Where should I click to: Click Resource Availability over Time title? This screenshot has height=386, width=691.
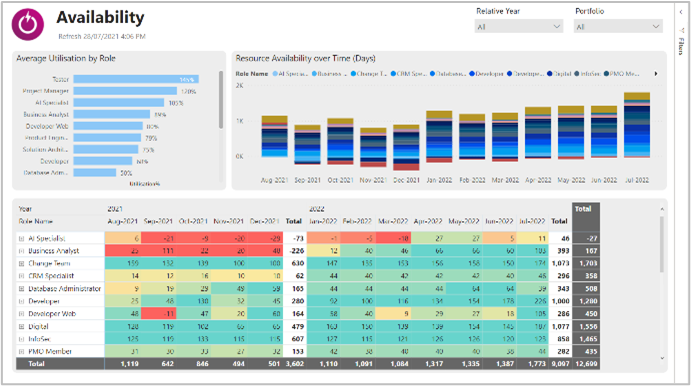305,58
